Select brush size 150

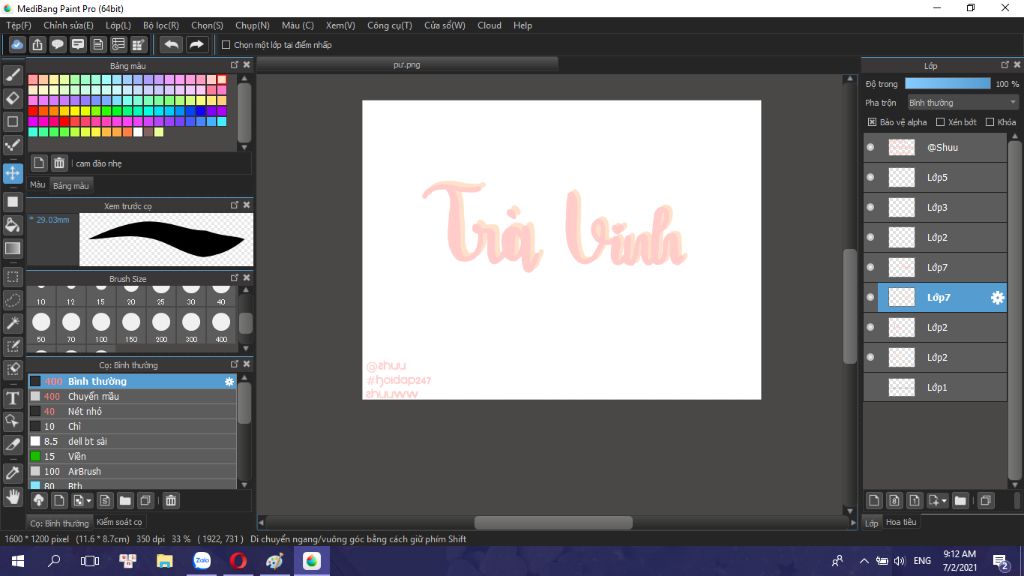tap(131, 327)
